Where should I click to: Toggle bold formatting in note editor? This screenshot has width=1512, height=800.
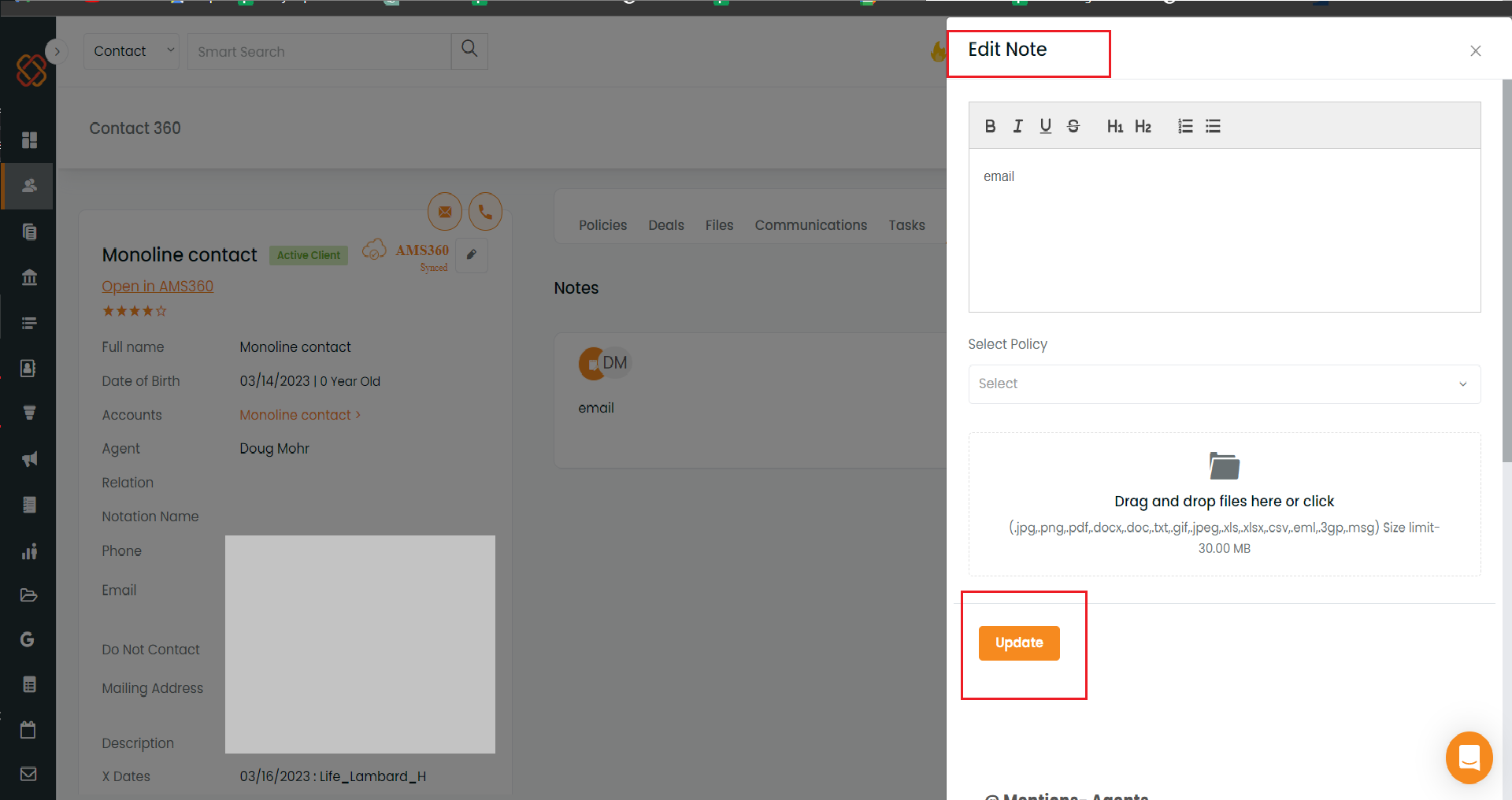[990, 126]
